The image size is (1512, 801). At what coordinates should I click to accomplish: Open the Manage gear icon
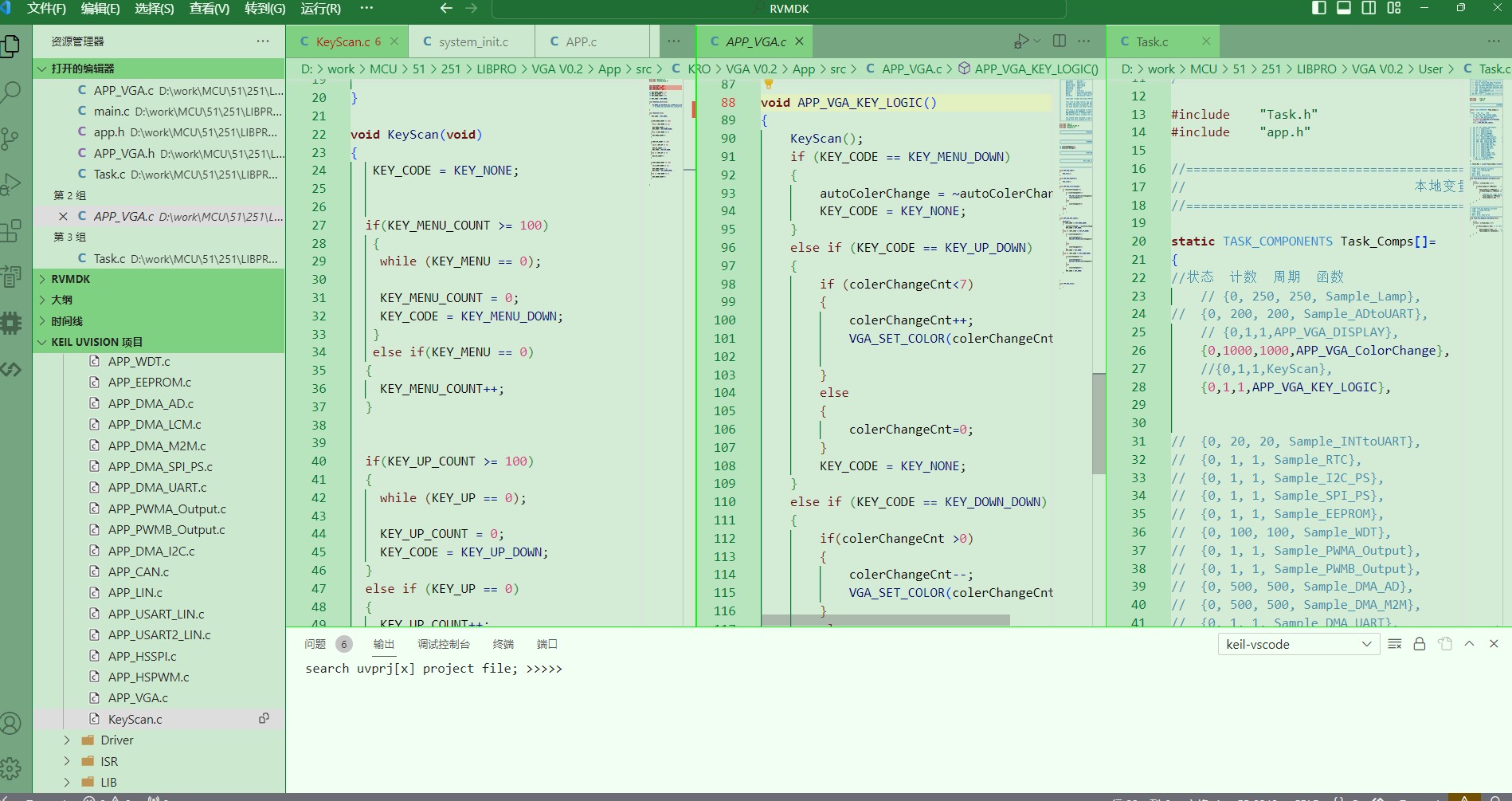tap(11, 769)
